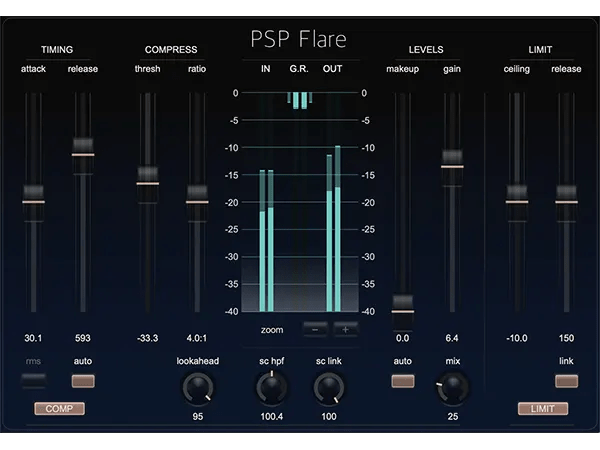Screen dimensions: 600x450
Task: Toggle the LIMIT button
Action: tap(543, 409)
